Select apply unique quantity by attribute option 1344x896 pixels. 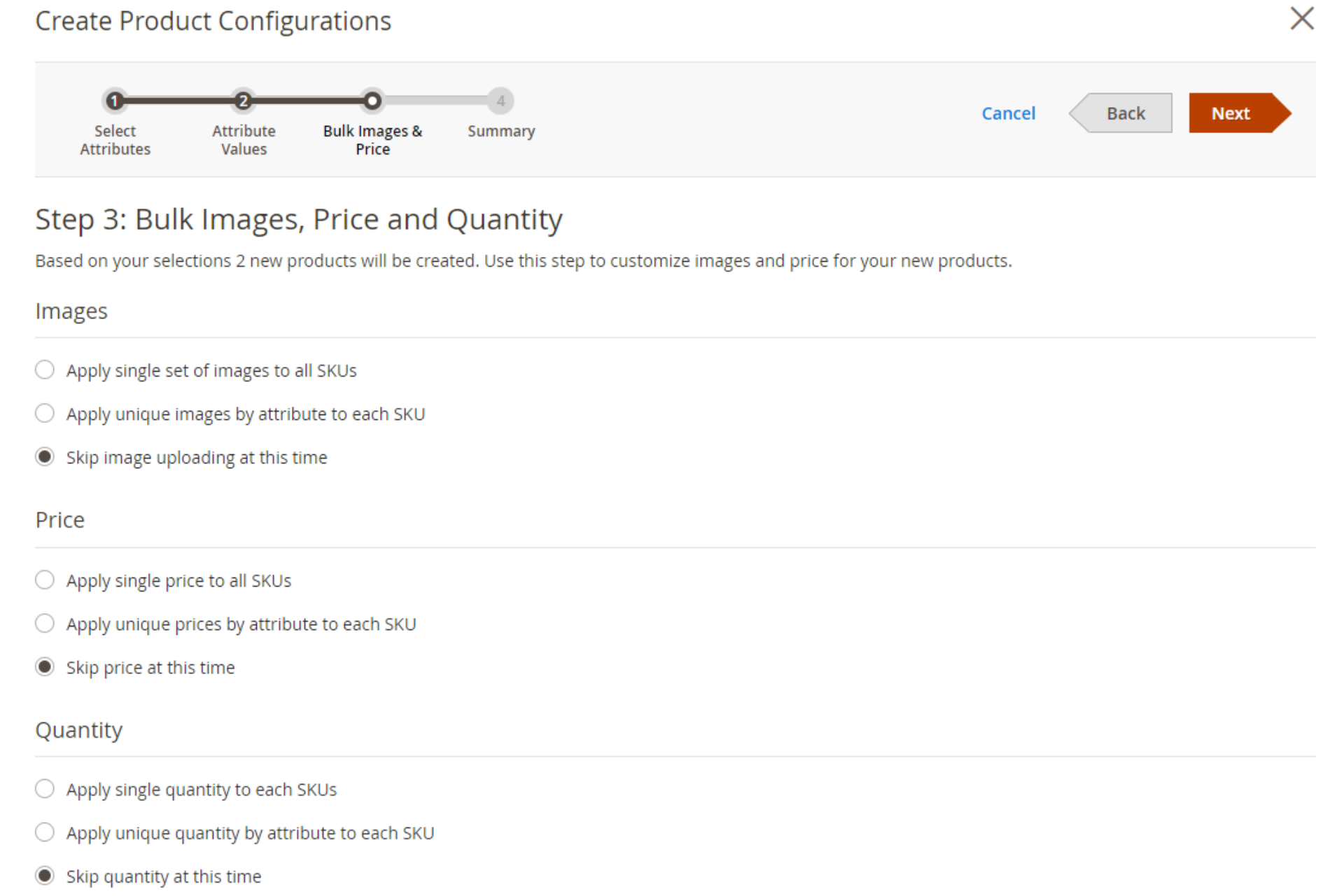pyautogui.click(x=44, y=832)
